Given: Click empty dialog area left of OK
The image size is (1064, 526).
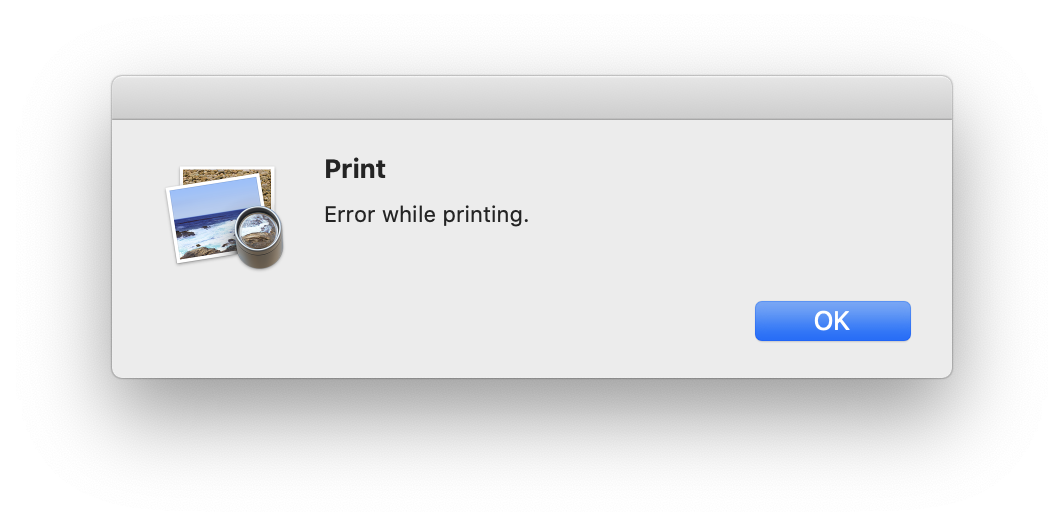Looking at the screenshot, I should coord(550,322).
